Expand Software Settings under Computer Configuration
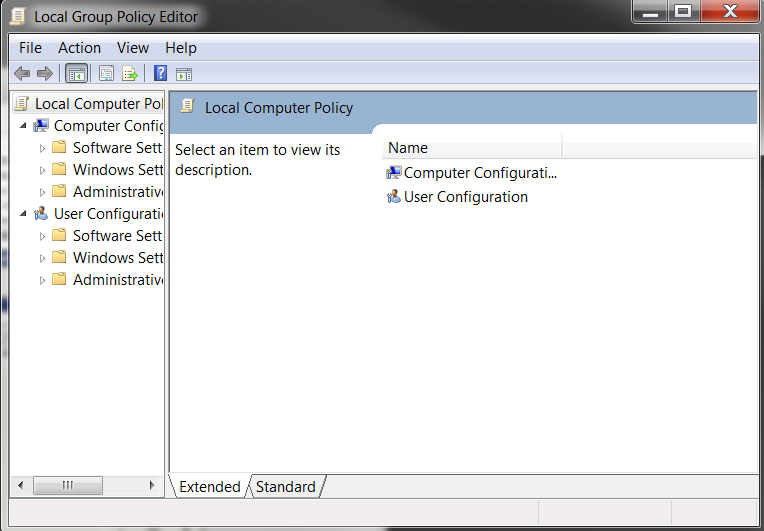 click(42, 148)
